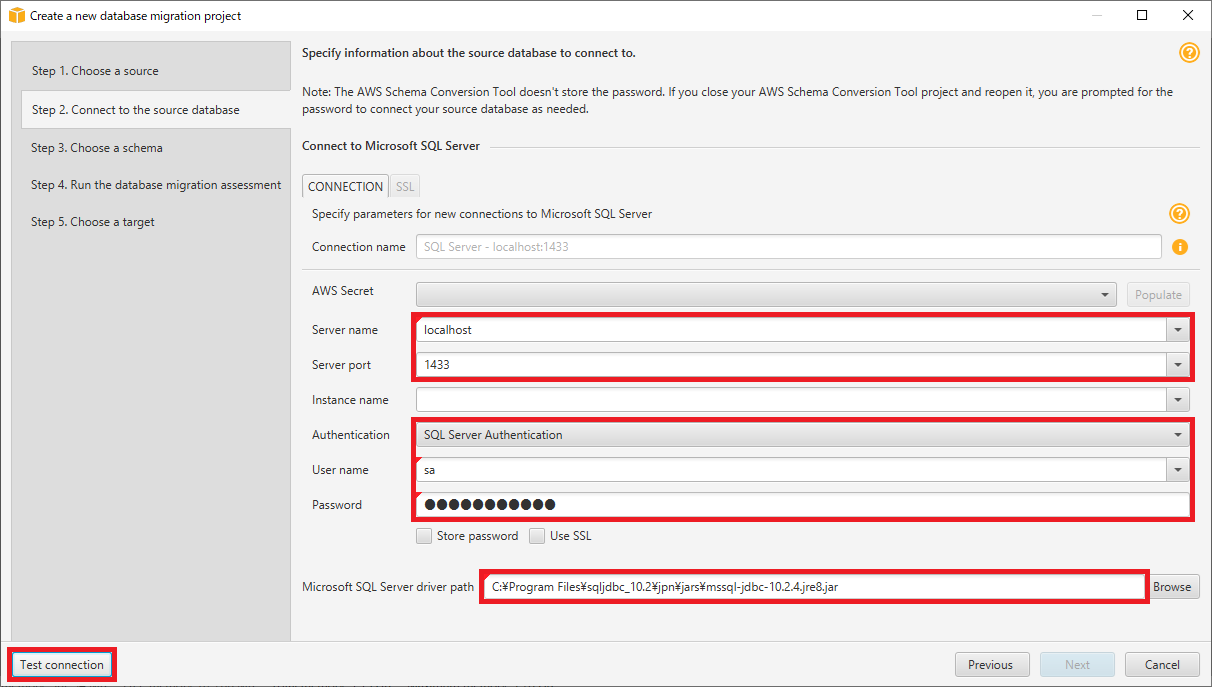
Task: Switch to the CONNECTION tab
Action: tap(345, 187)
